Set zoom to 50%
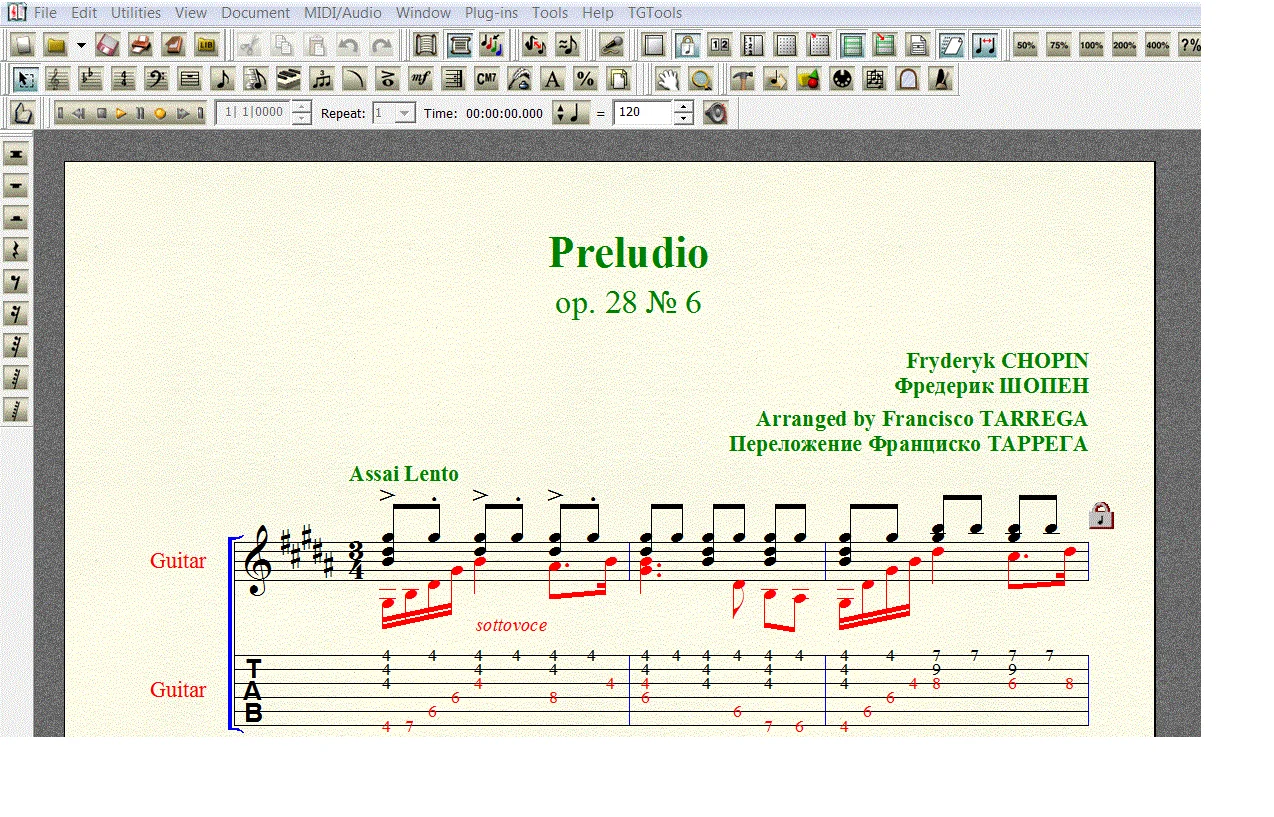Viewport: 1274px width, 817px height. [x=1026, y=45]
